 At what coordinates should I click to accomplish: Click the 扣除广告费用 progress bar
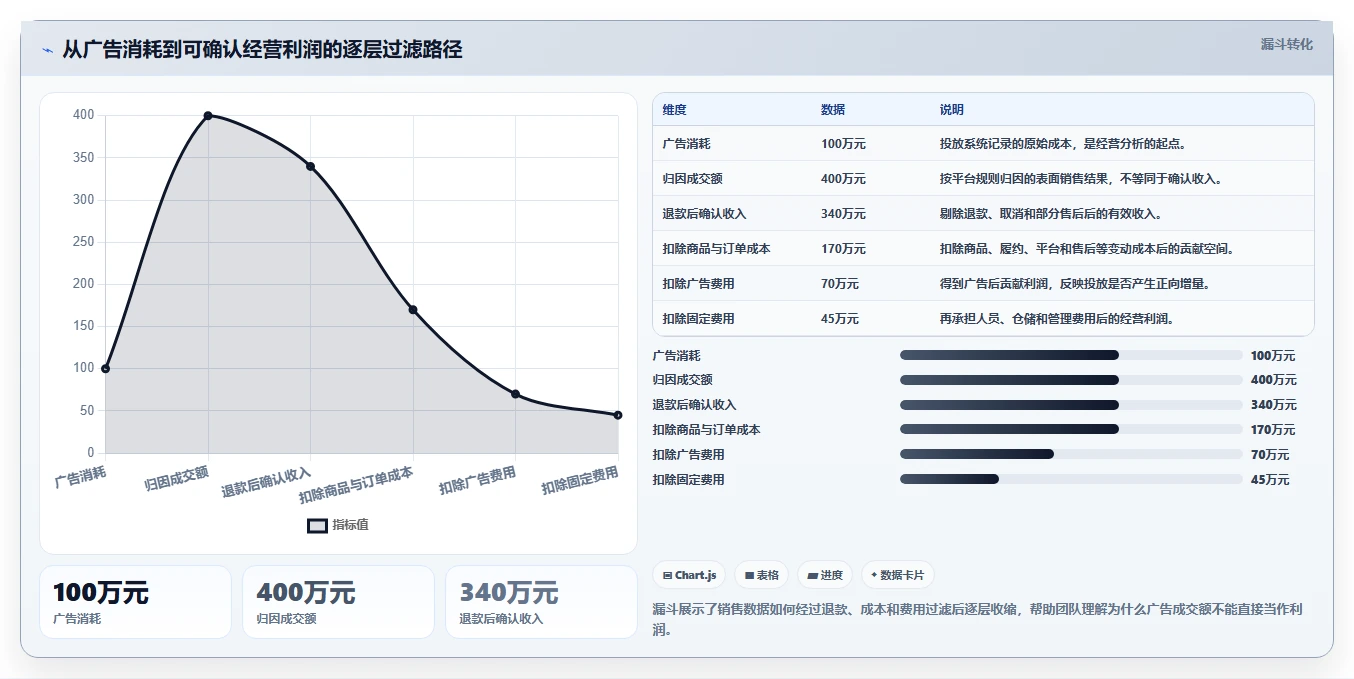[1071, 454]
